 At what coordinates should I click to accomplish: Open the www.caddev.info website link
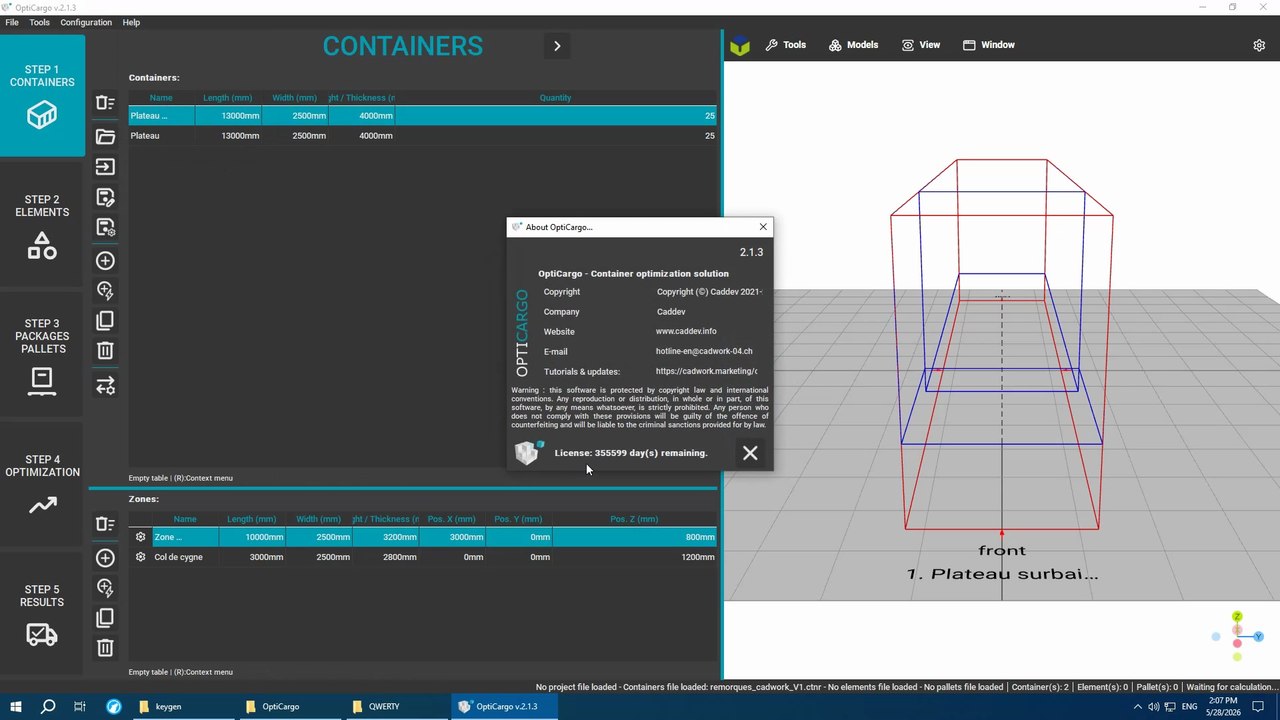coord(686,331)
